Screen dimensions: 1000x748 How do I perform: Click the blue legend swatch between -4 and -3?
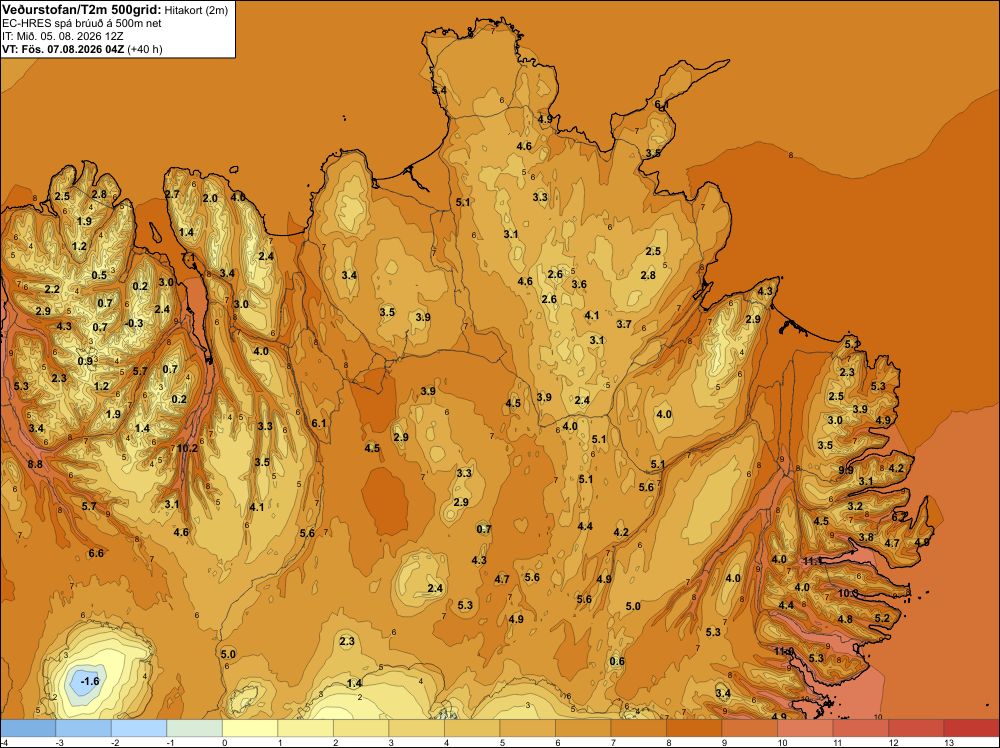pos(28,728)
